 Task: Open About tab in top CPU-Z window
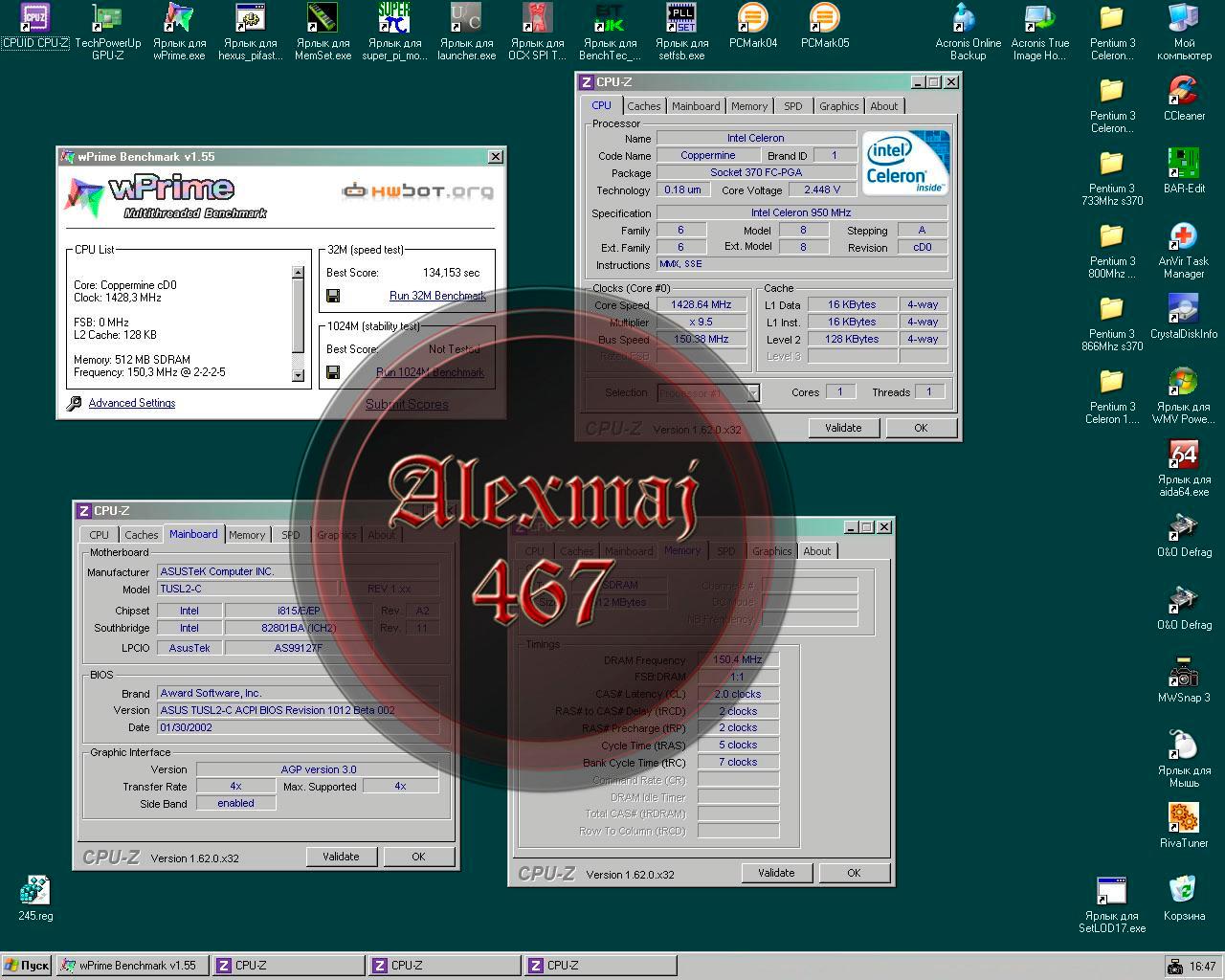[x=884, y=106]
